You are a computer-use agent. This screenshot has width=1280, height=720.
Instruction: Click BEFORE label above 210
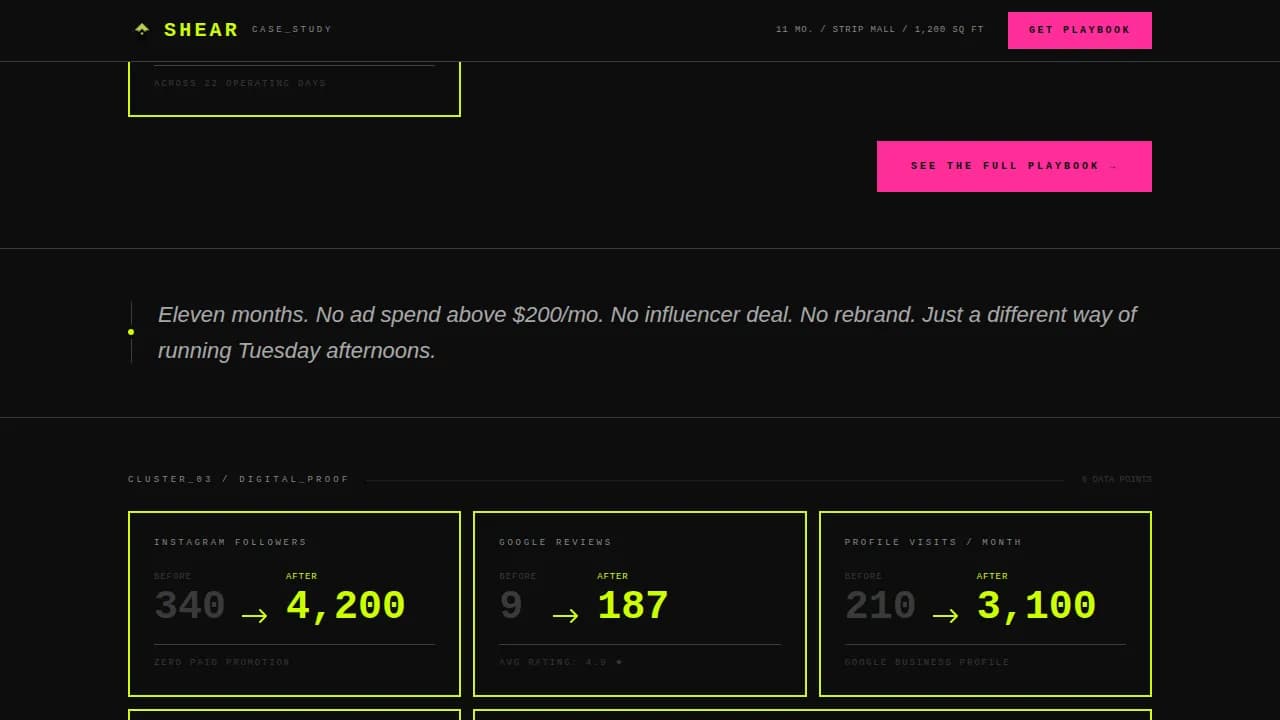863,576
